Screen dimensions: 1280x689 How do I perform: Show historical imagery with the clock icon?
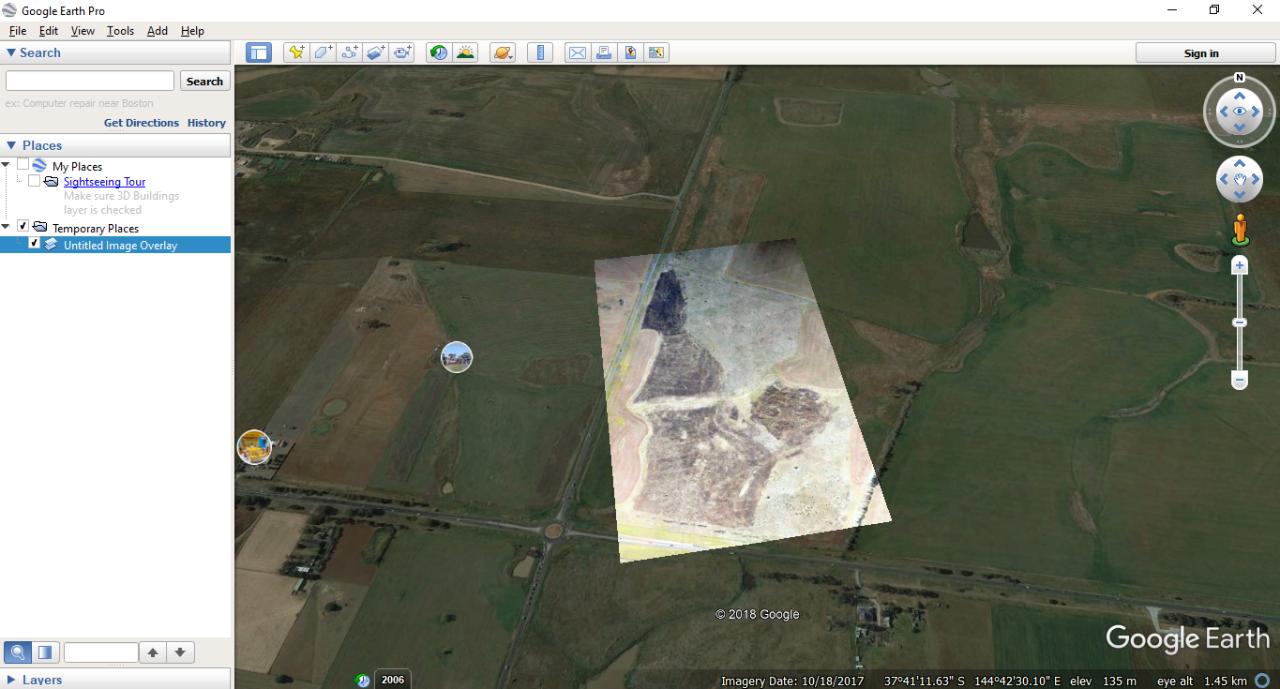pyautogui.click(x=438, y=53)
